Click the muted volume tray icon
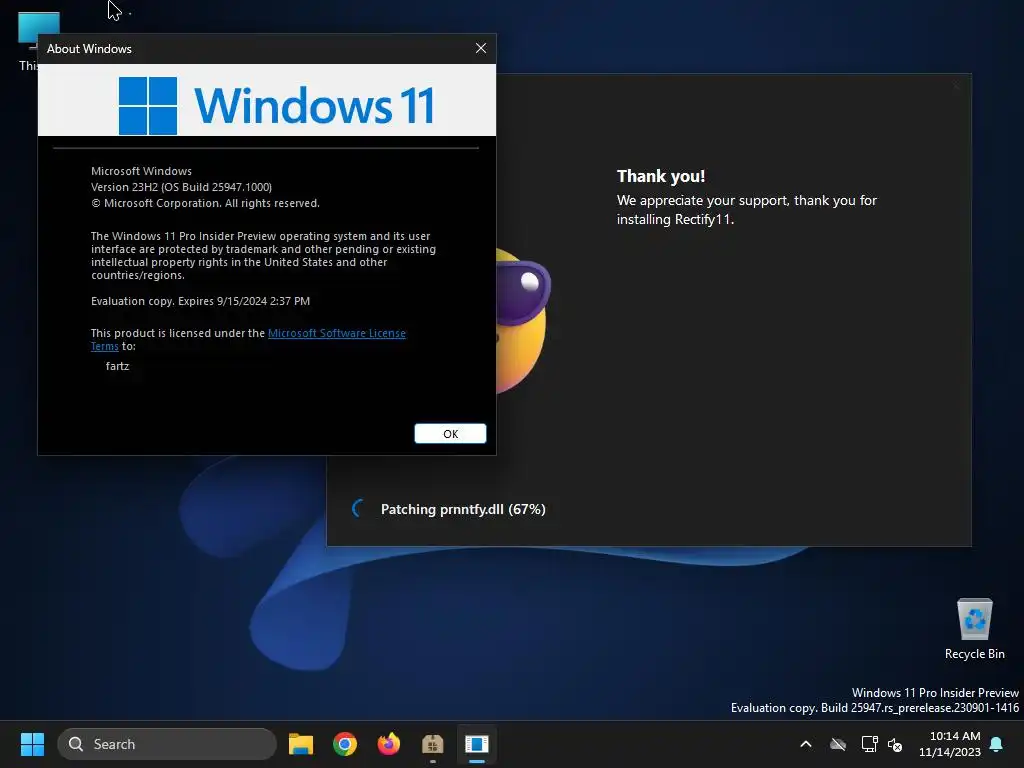1024x768 pixels. coord(895,744)
